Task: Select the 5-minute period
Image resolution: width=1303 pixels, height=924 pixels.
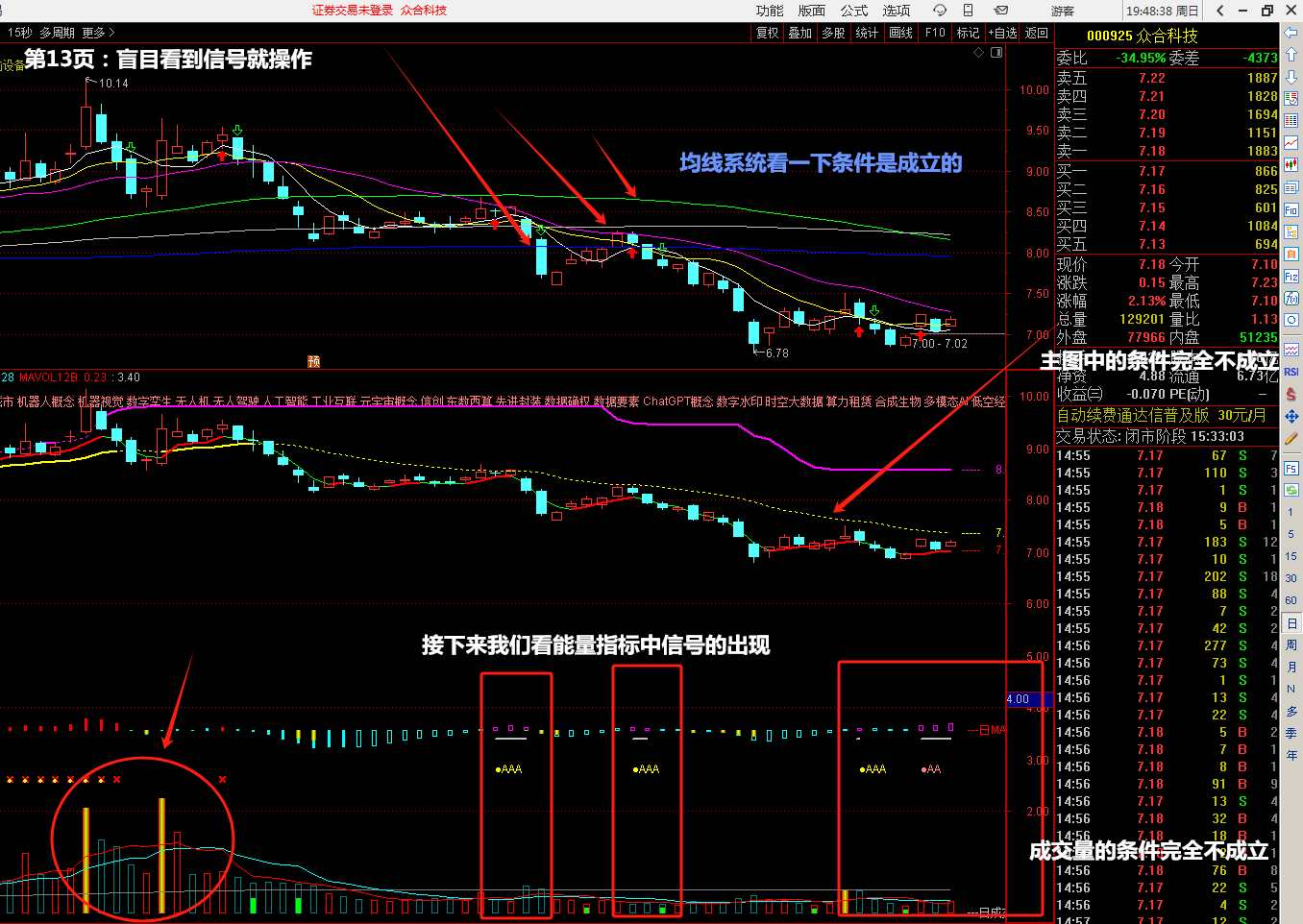Action: pos(1291,534)
